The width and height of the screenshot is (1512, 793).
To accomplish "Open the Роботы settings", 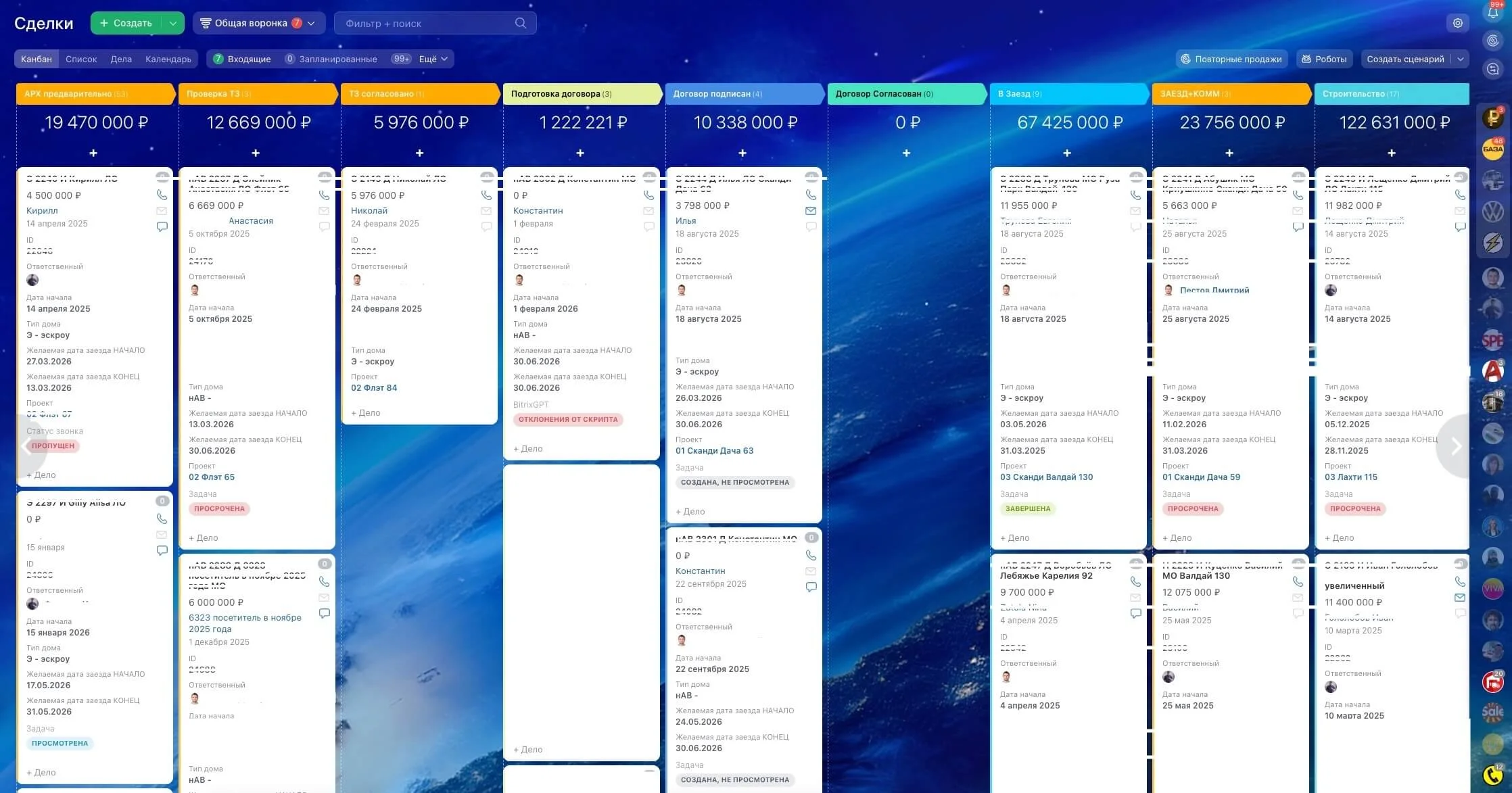I will point(1324,59).
